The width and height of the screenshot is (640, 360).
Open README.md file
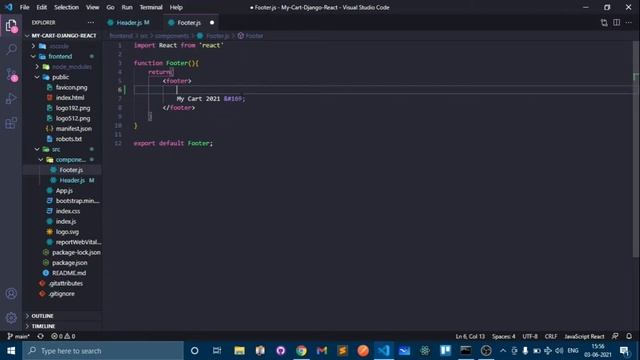pyautogui.click(x=69, y=273)
